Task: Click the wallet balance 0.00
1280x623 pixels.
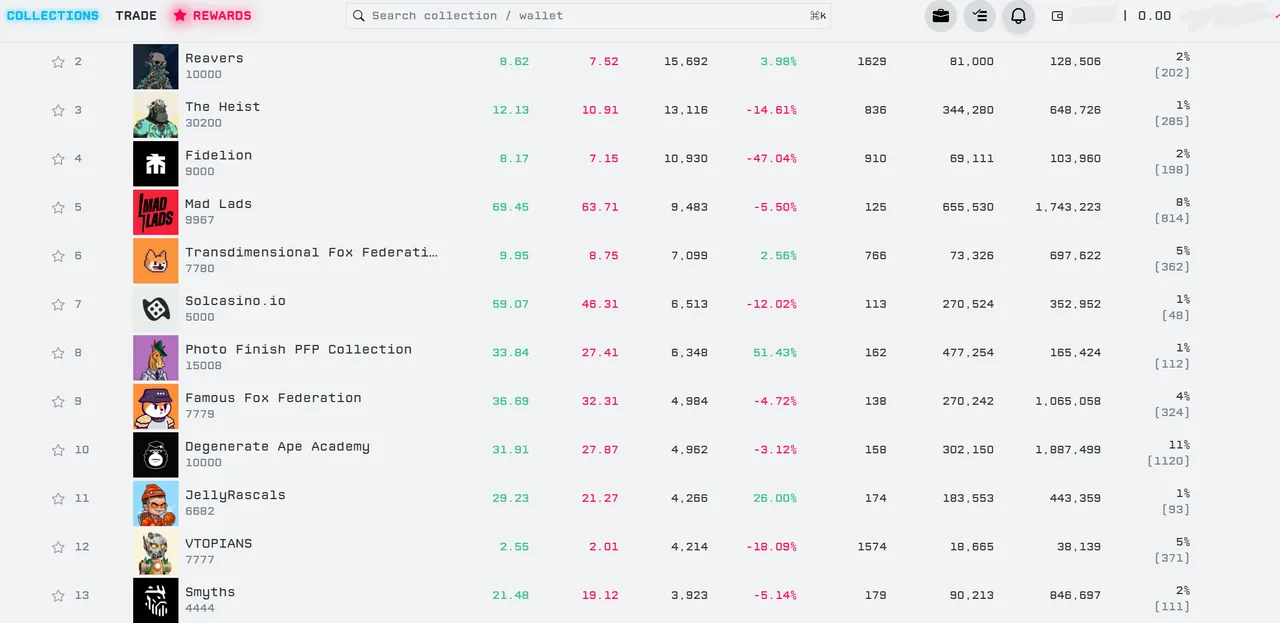Action: point(1154,16)
